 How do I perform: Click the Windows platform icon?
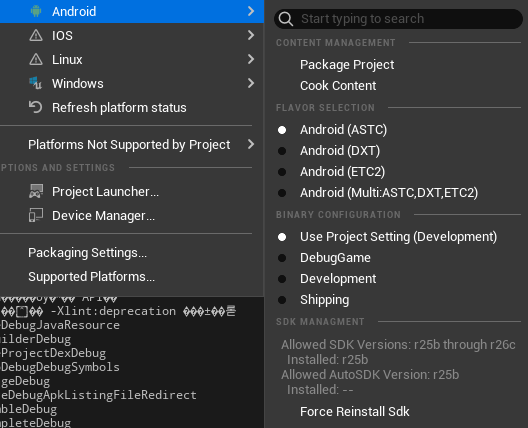click(x=36, y=83)
